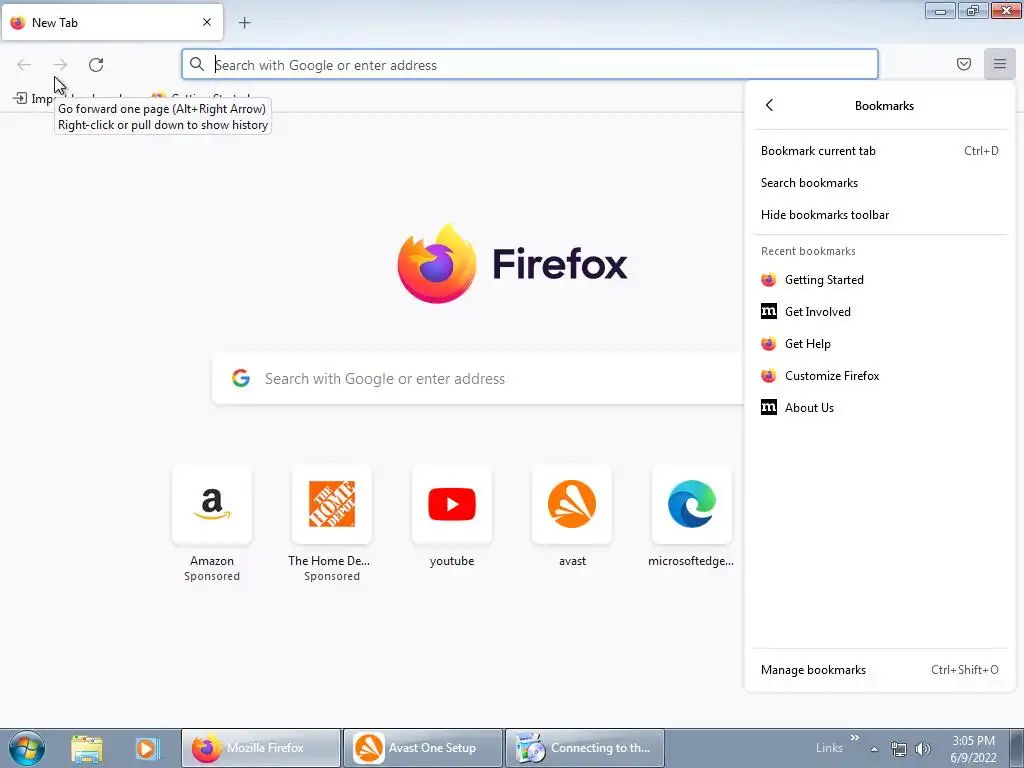Viewport: 1024px width, 768px height.
Task: Open the volume speaker tray icon
Action: (x=923, y=749)
